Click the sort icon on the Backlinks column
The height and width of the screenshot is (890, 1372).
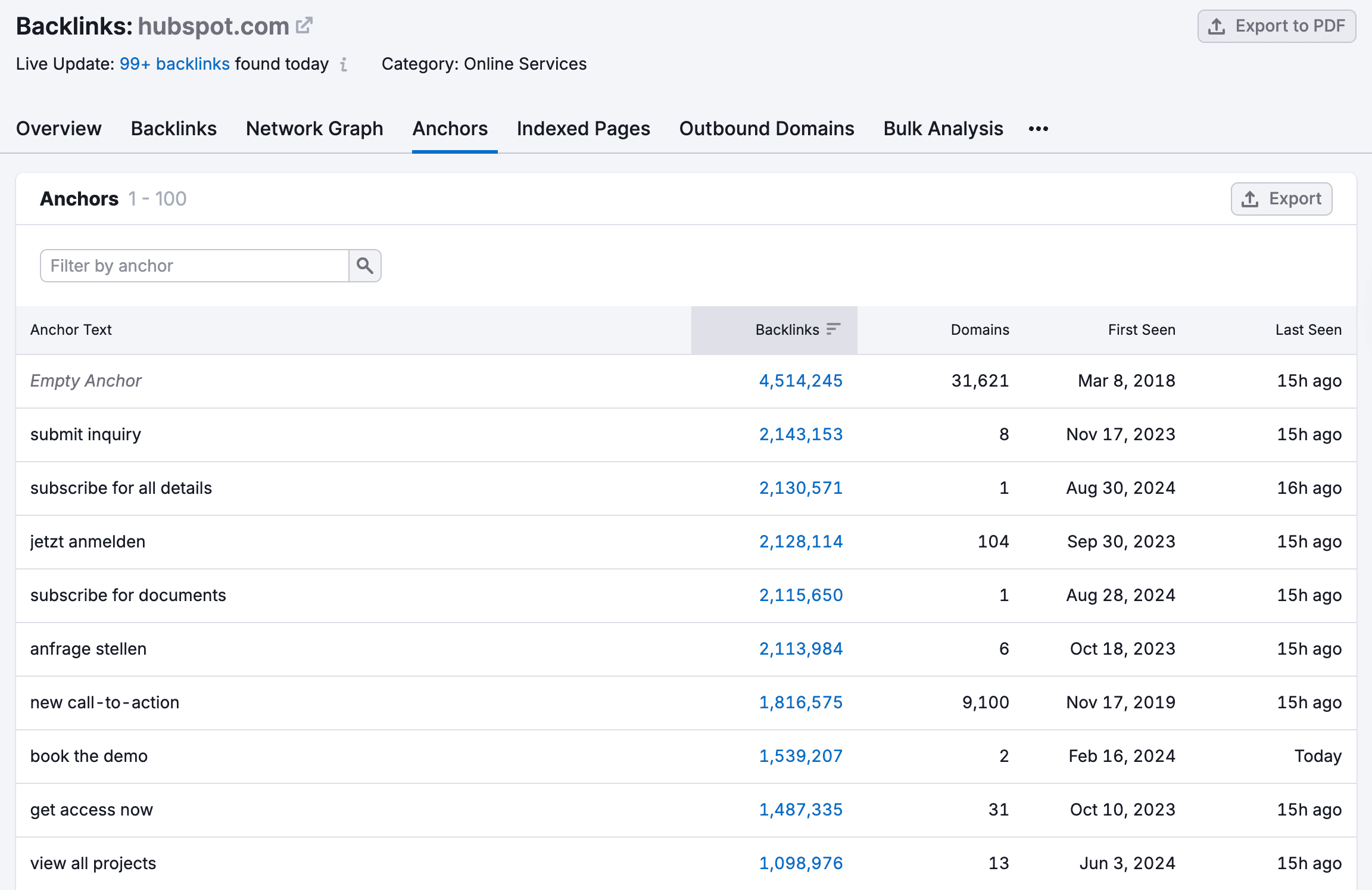coord(834,328)
